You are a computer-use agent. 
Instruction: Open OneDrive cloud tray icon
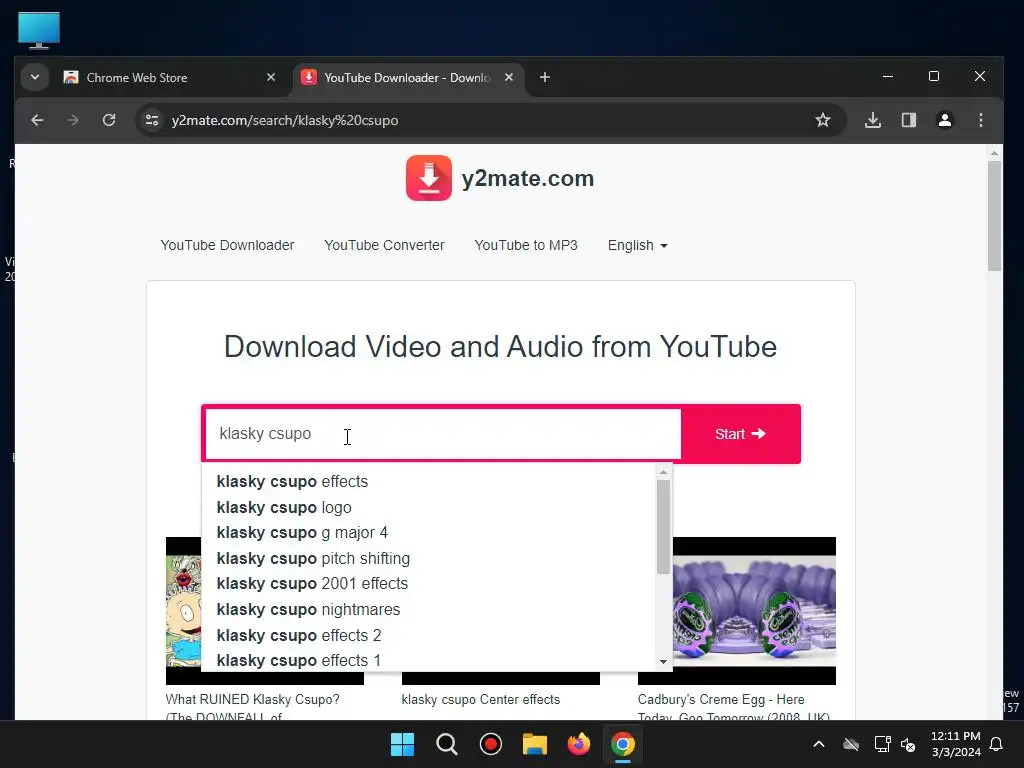pos(850,744)
